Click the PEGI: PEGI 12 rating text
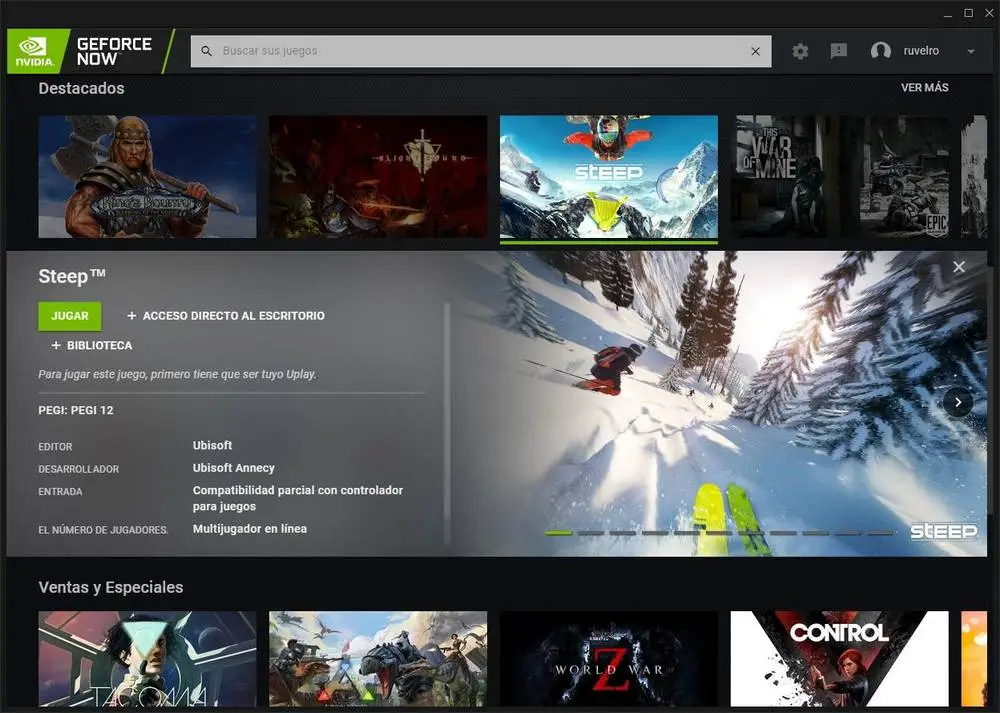 click(x=76, y=410)
